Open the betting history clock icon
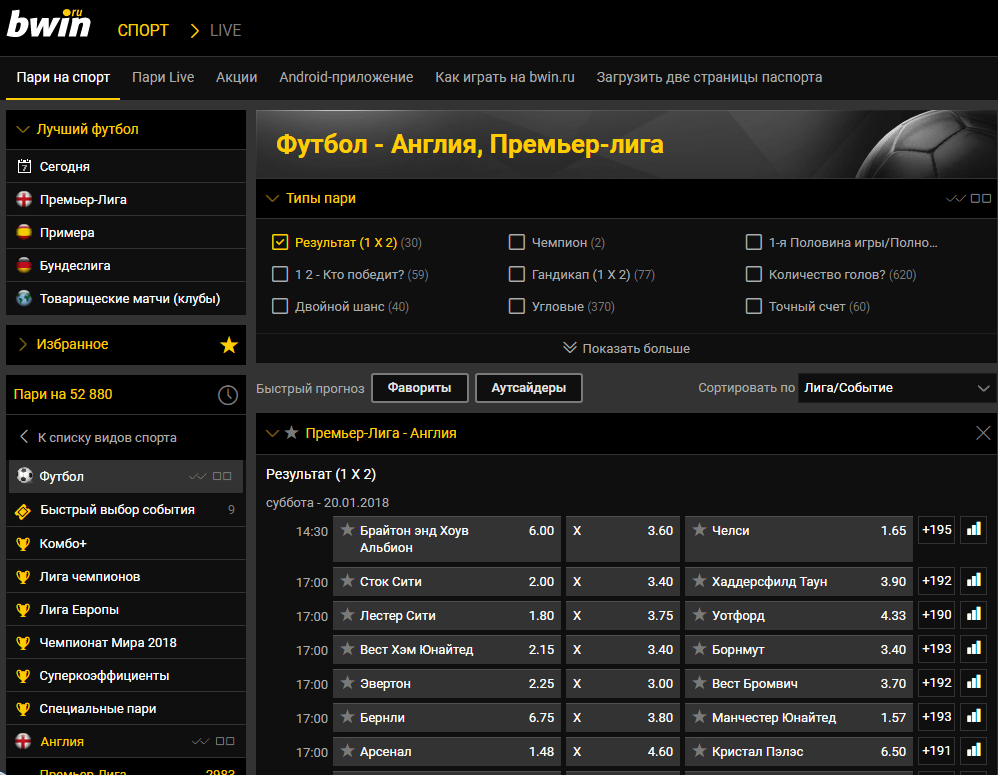This screenshot has width=998, height=775. click(x=228, y=395)
